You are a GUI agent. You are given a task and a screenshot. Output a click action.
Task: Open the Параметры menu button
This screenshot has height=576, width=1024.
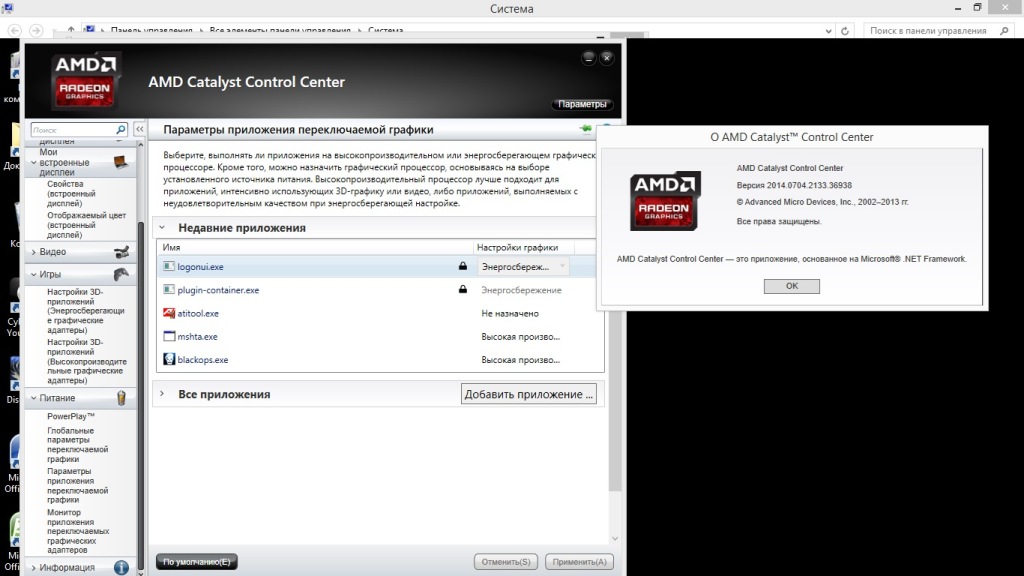581,104
